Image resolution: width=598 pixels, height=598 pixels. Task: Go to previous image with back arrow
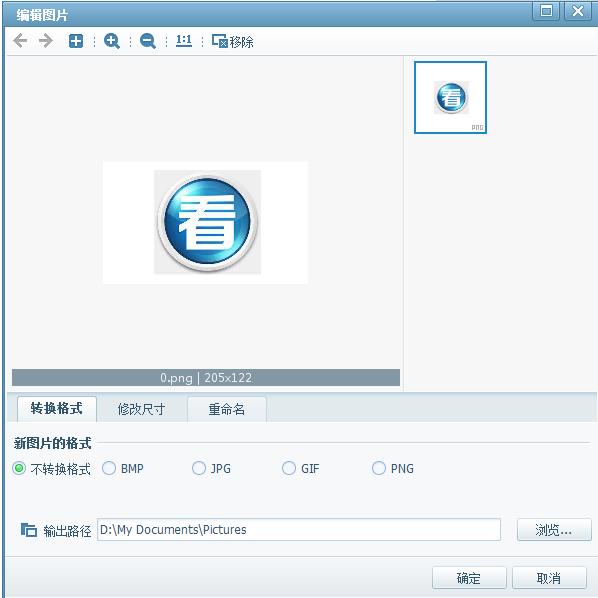tap(20, 40)
